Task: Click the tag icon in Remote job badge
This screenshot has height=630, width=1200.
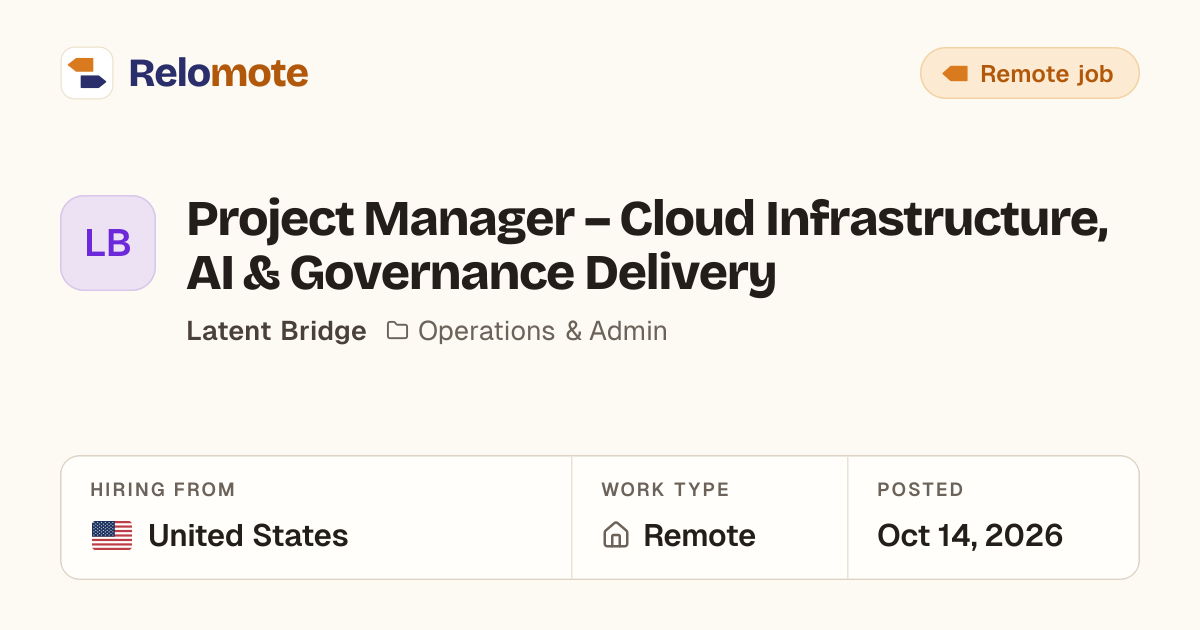Action: pos(955,73)
